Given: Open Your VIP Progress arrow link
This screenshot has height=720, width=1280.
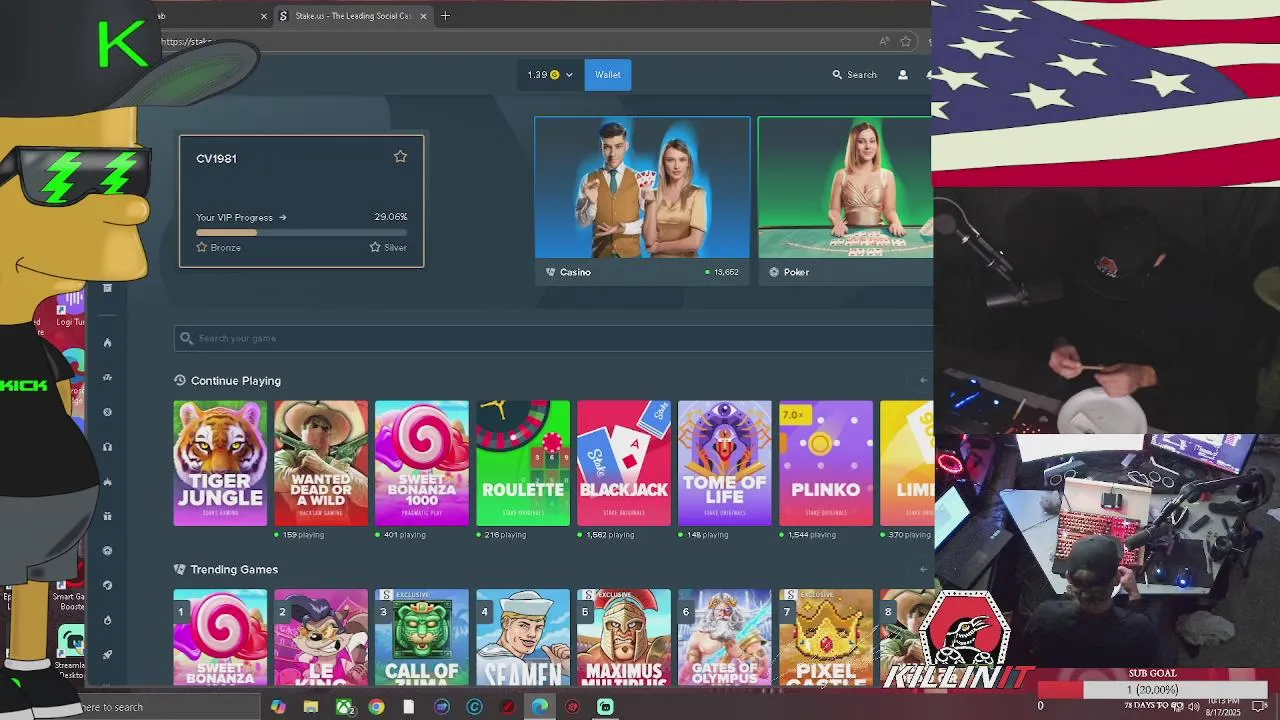Looking at the screenshot, I should pos(241,217).
